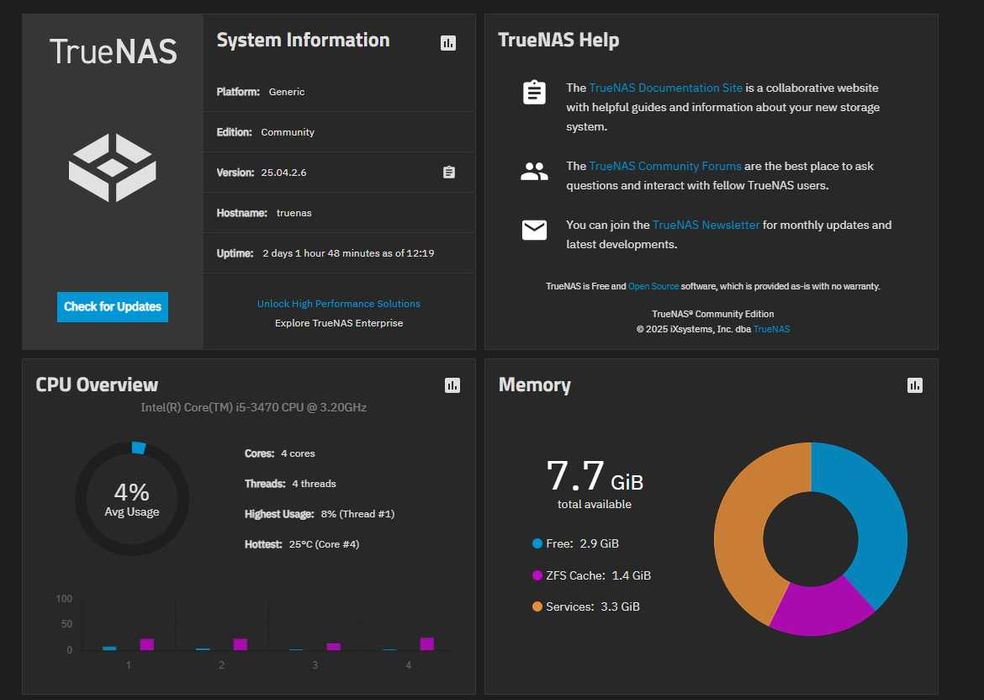The height and width of the screenshot is (700, 984).
Task: Click the TrueNAS cube logo
Action: click(x=112, y=168)
